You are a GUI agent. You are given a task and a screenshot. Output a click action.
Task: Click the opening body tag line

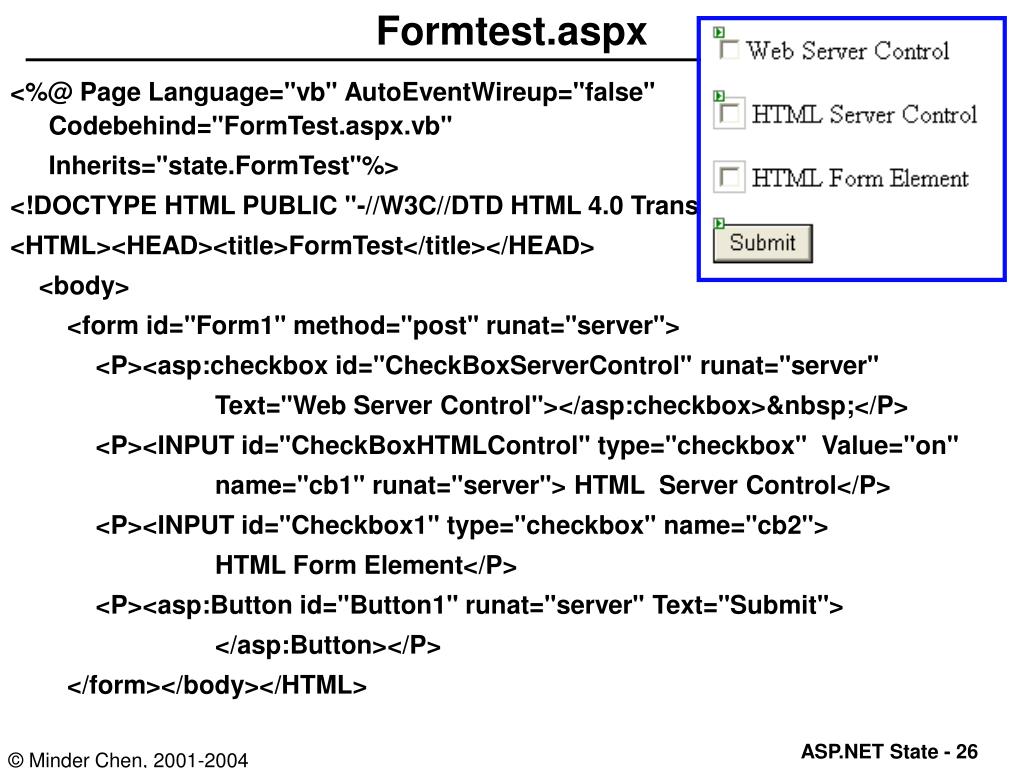(84, 286)
